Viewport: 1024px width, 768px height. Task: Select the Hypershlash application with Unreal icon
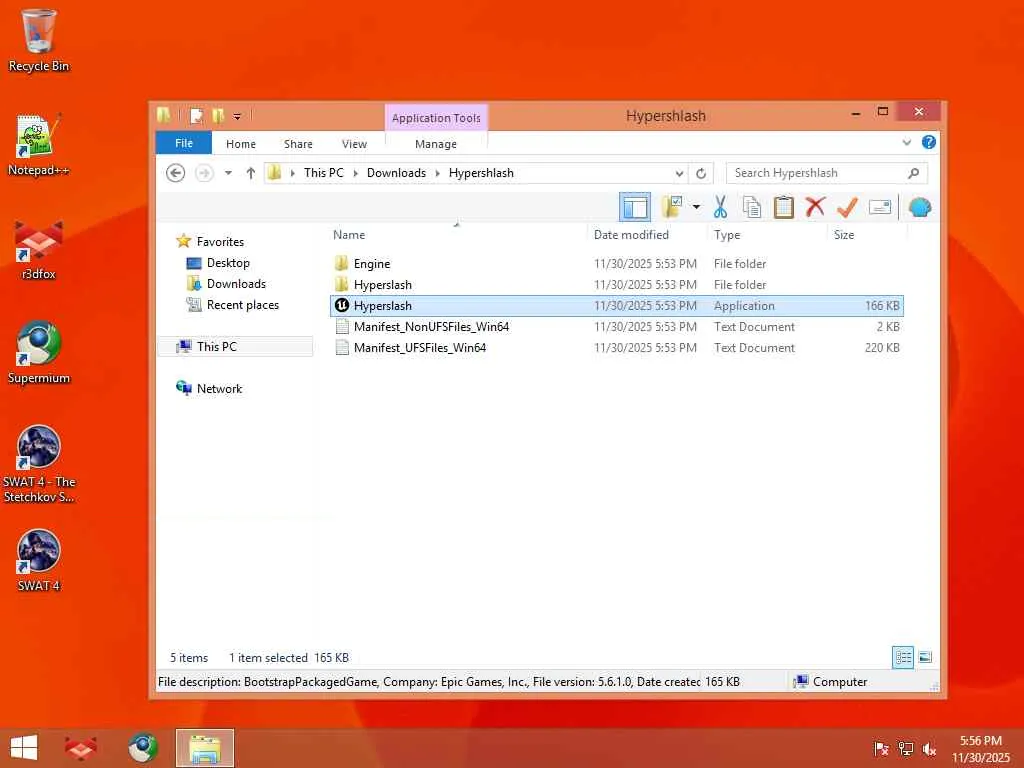[617, 306]
